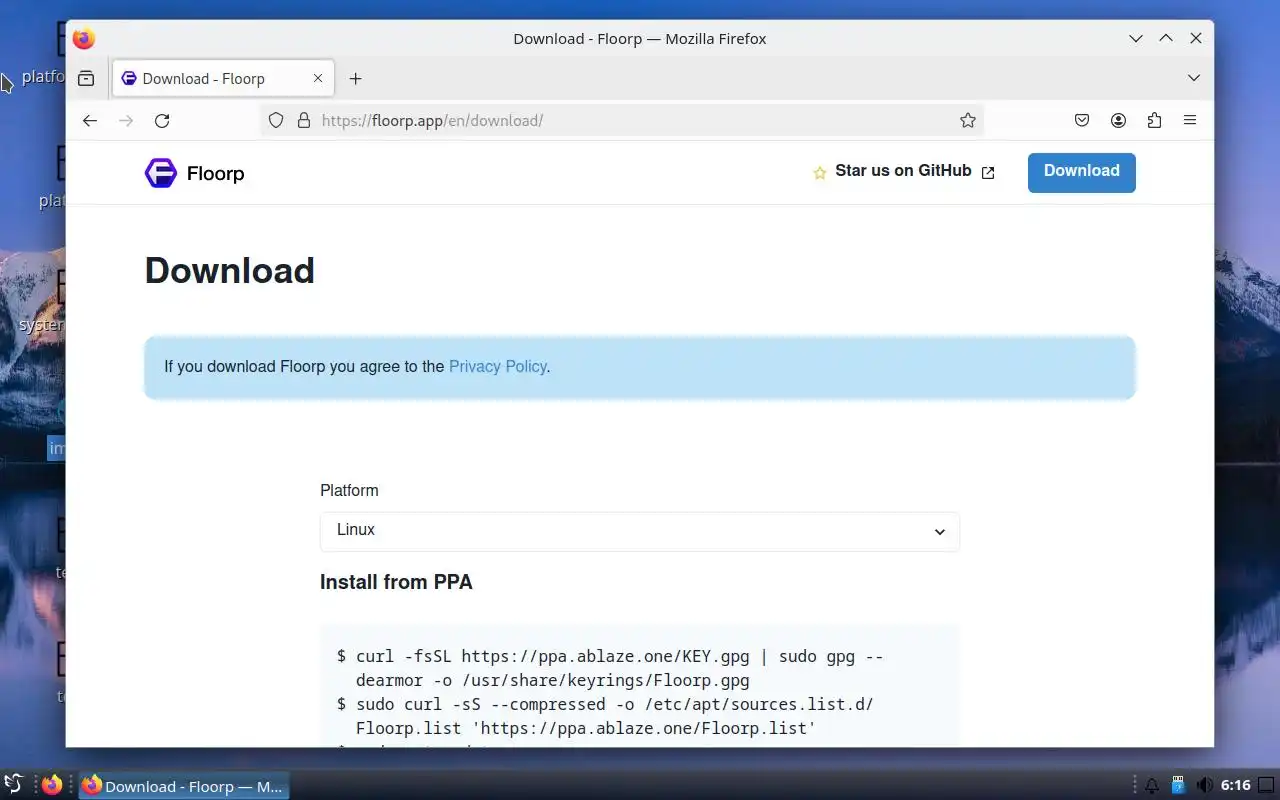Viewport: 1280px width, 800px height.
Task: Click the removable device tray icon
Action: click(1178, 786)
